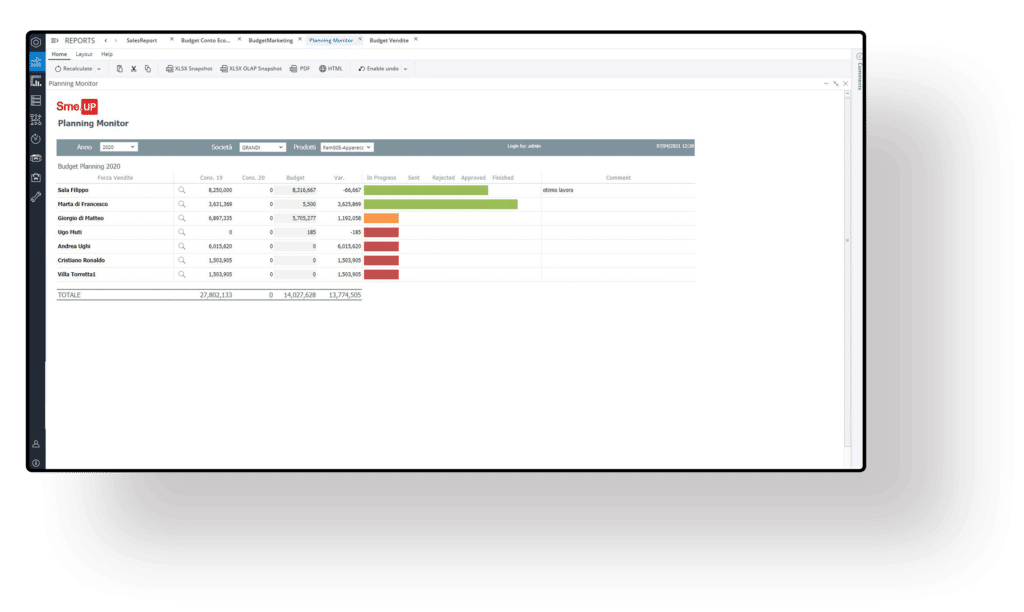Switch to the SalesReport tab
The height and width of the screenshot is (612, 1024).
142,41
